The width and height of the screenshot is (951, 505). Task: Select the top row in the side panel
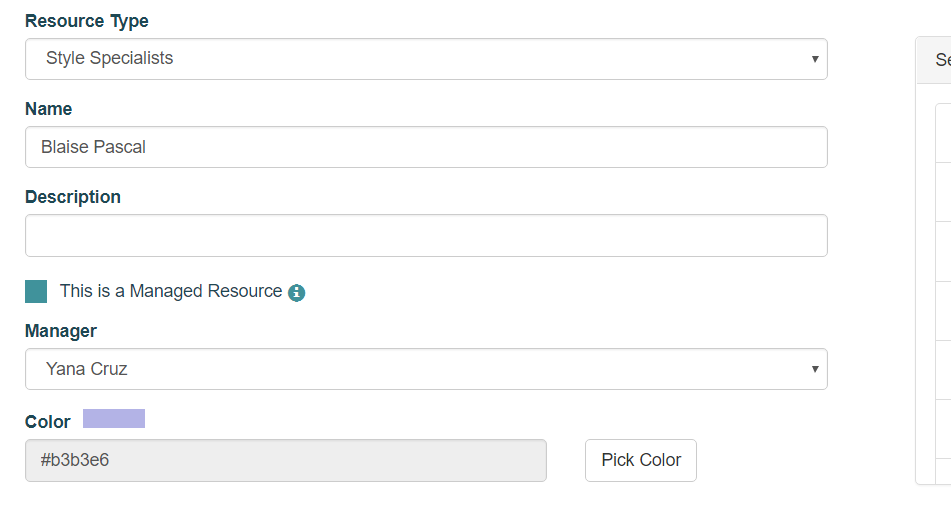point(944,133)
